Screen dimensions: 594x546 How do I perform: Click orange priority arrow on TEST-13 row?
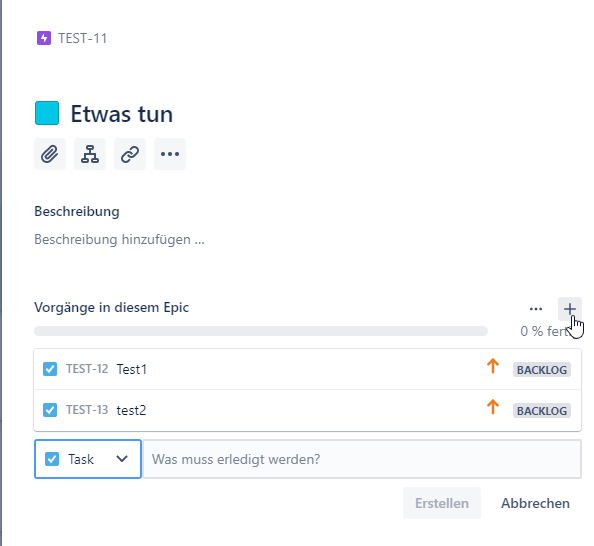[x=493, y=407]
